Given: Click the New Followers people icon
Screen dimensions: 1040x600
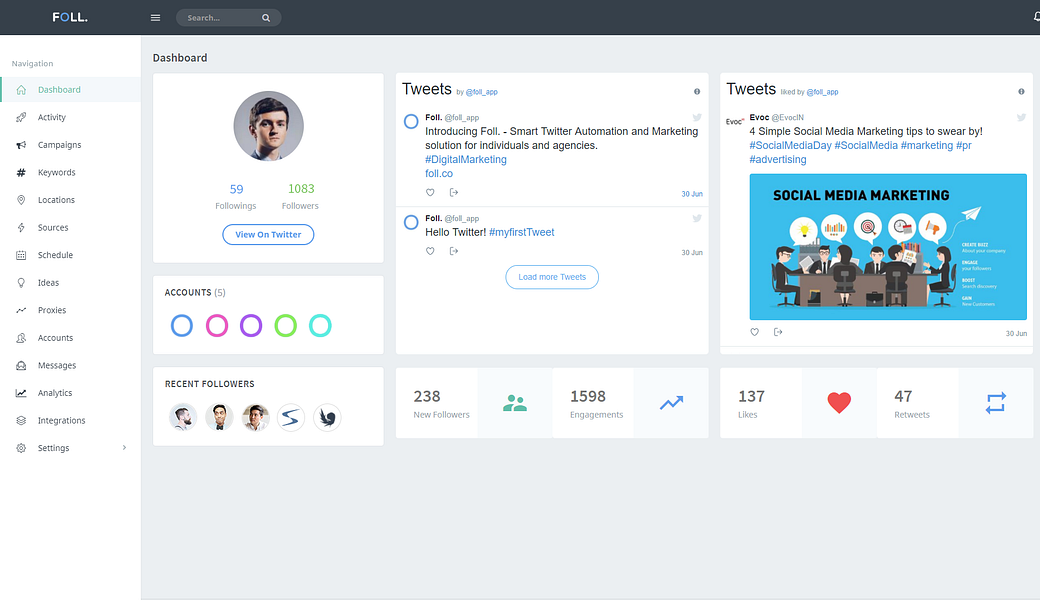Looking at the screenshot, I should (515, 403).
